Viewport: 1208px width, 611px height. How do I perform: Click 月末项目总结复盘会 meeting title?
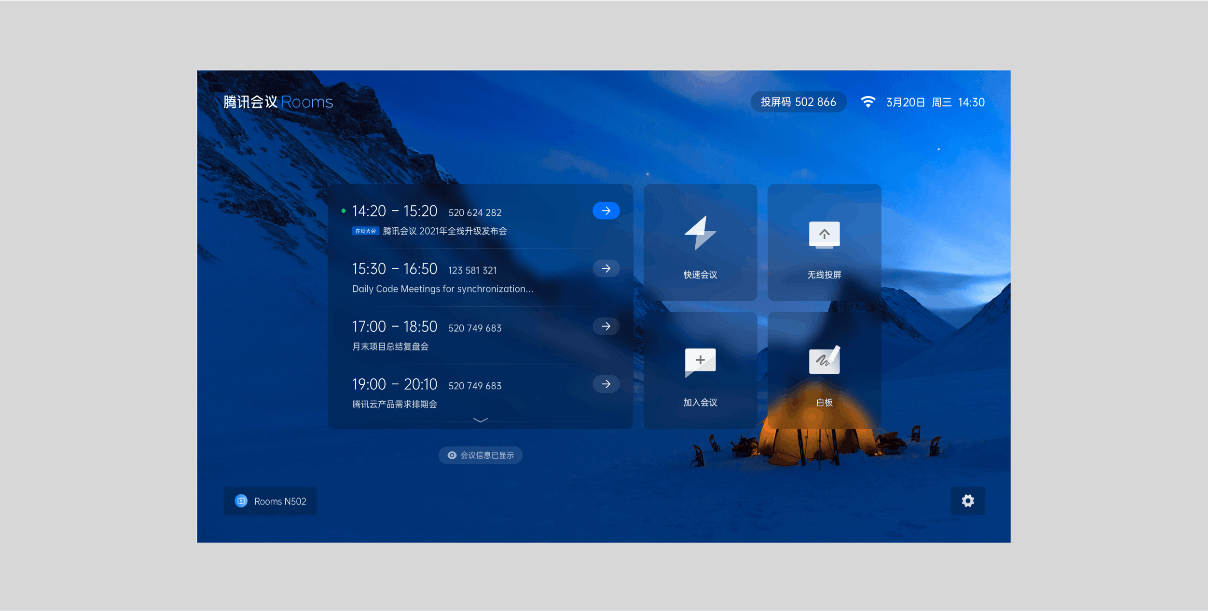click(x=390, y=347)
